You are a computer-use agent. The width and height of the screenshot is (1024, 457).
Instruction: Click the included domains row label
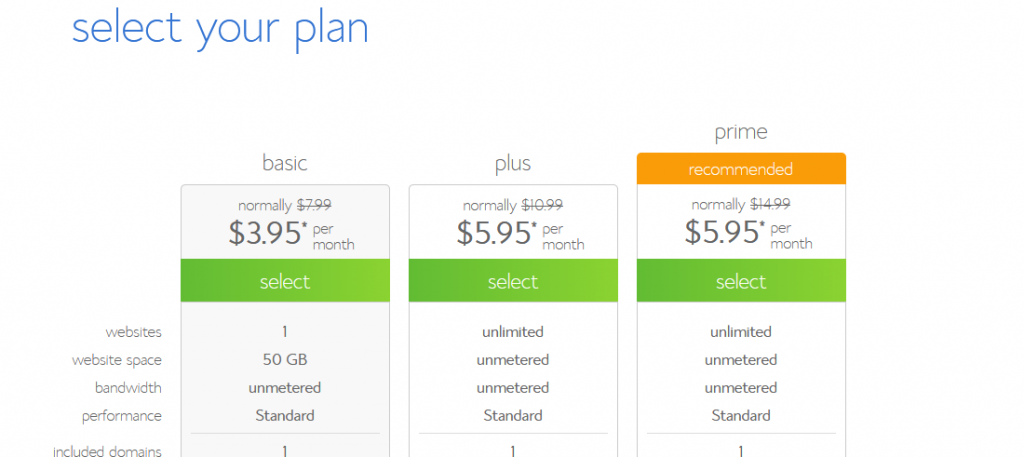pyautogui.click(x=107, y=451)
